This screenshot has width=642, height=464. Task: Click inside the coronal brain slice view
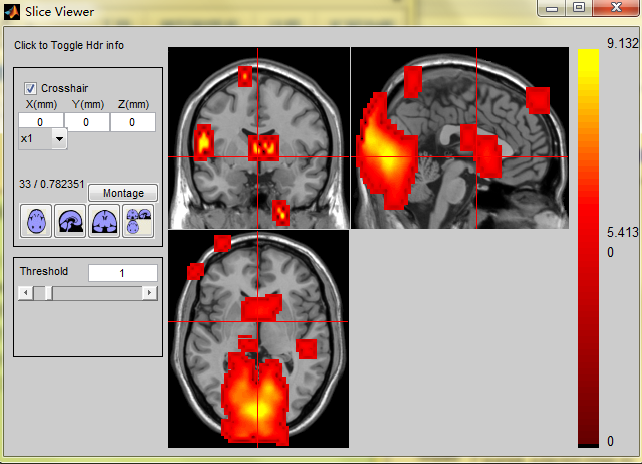259,138
